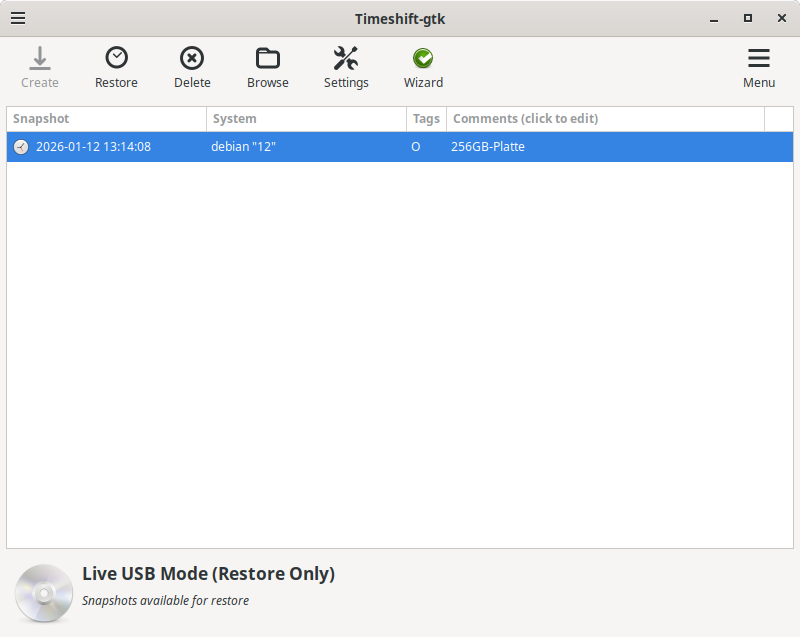Image resolution: width=800 pixels, height=637 pixels.
Task: Select the snapshot dated 2026-01-12
Action: pos(92,146)
